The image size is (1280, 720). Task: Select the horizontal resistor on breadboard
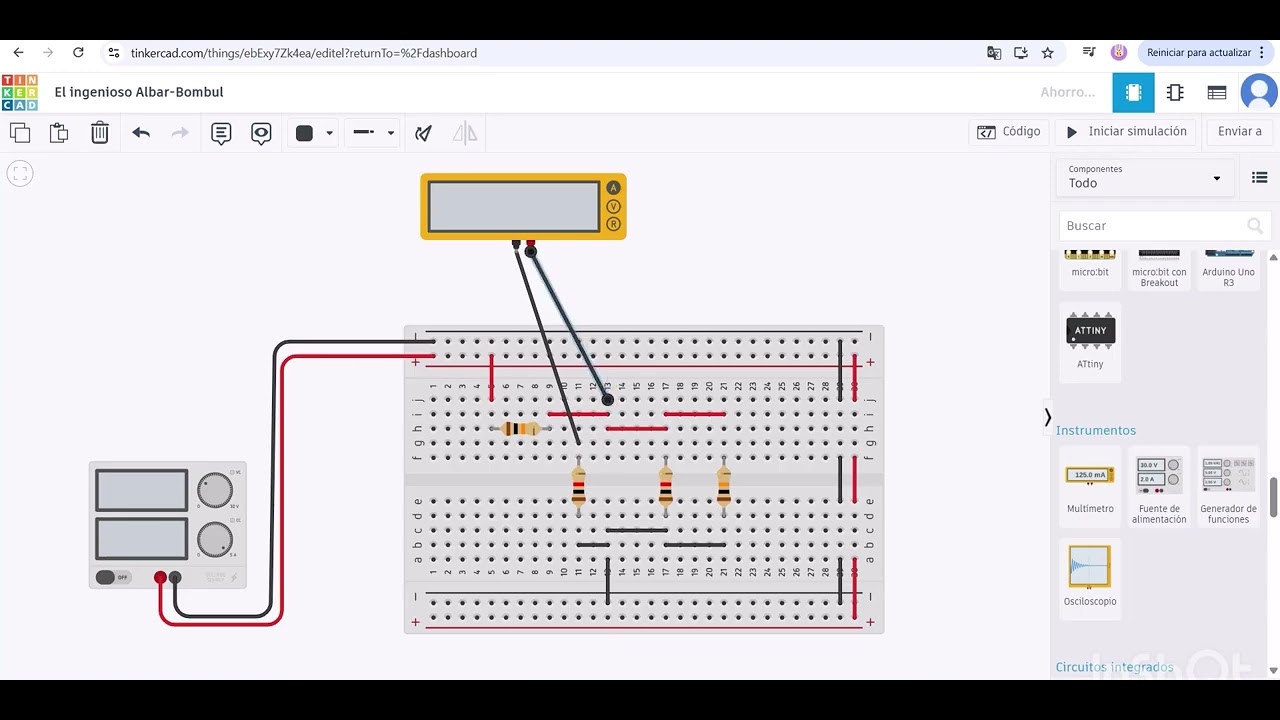point(520,429)
